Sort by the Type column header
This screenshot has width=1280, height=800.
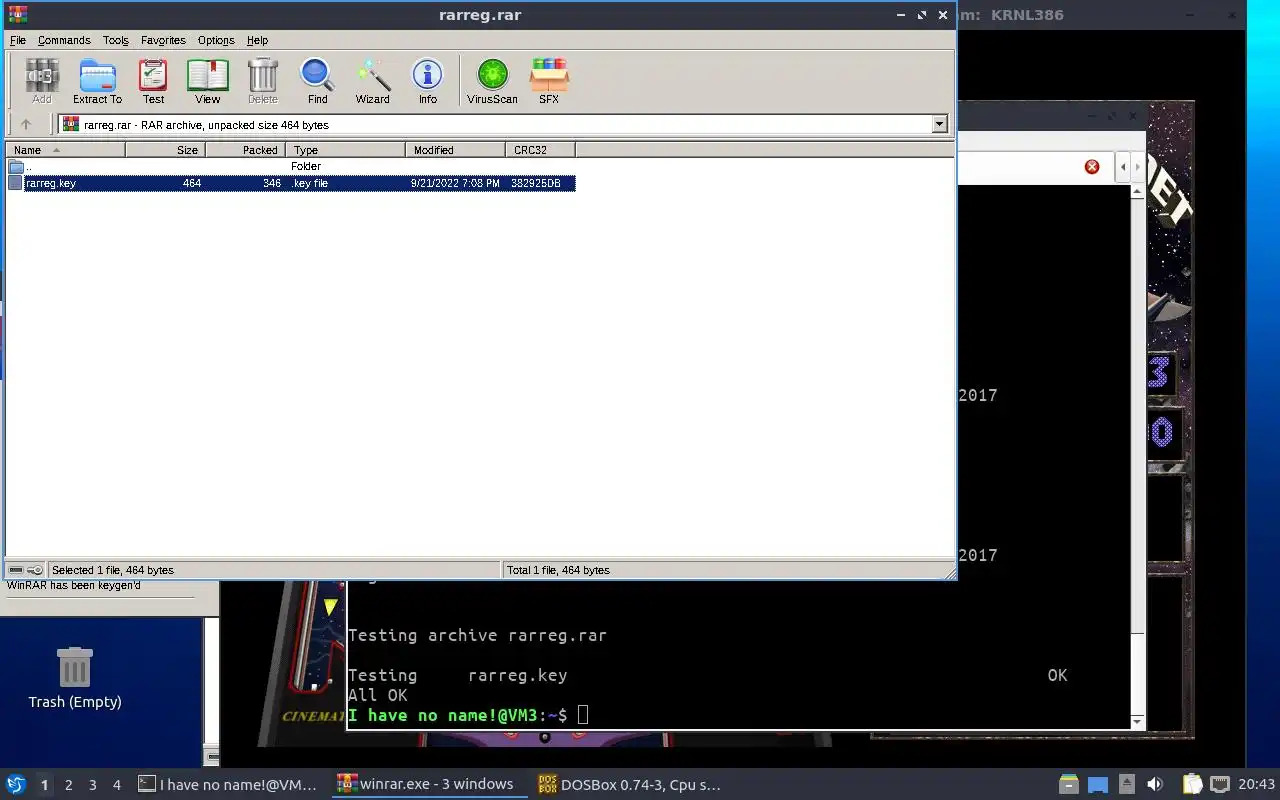[345, 150]
